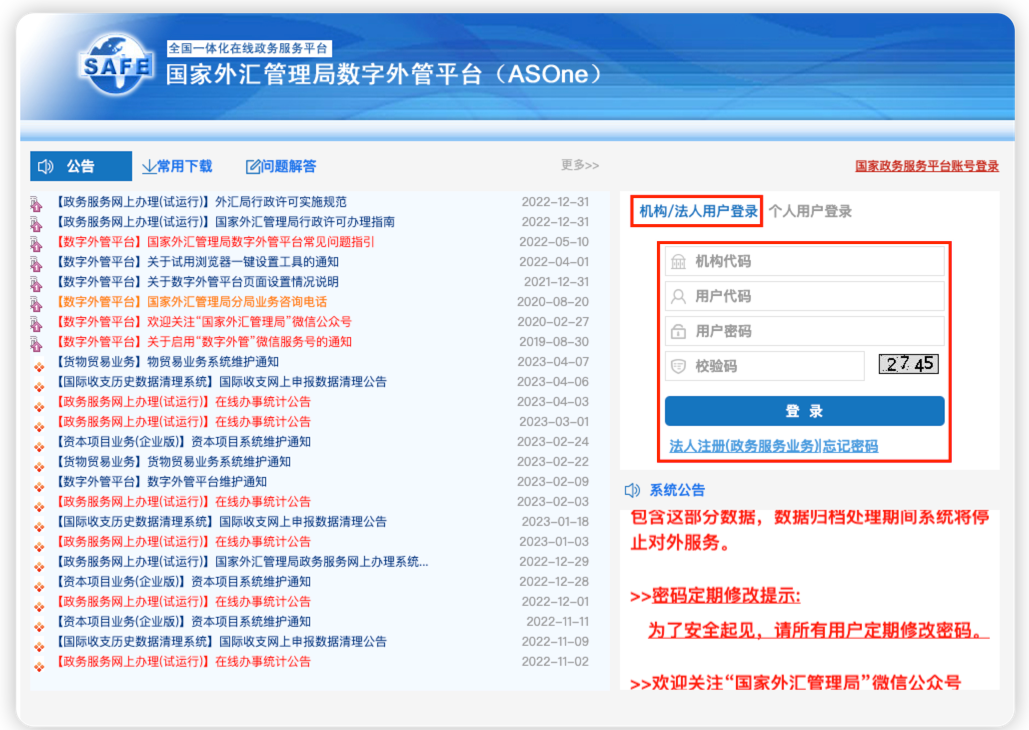Click the announcement speaker icon beside 公告
The width and height of the screenshot is (1029, 730).
pyautogui.click(x=46, y=166)
